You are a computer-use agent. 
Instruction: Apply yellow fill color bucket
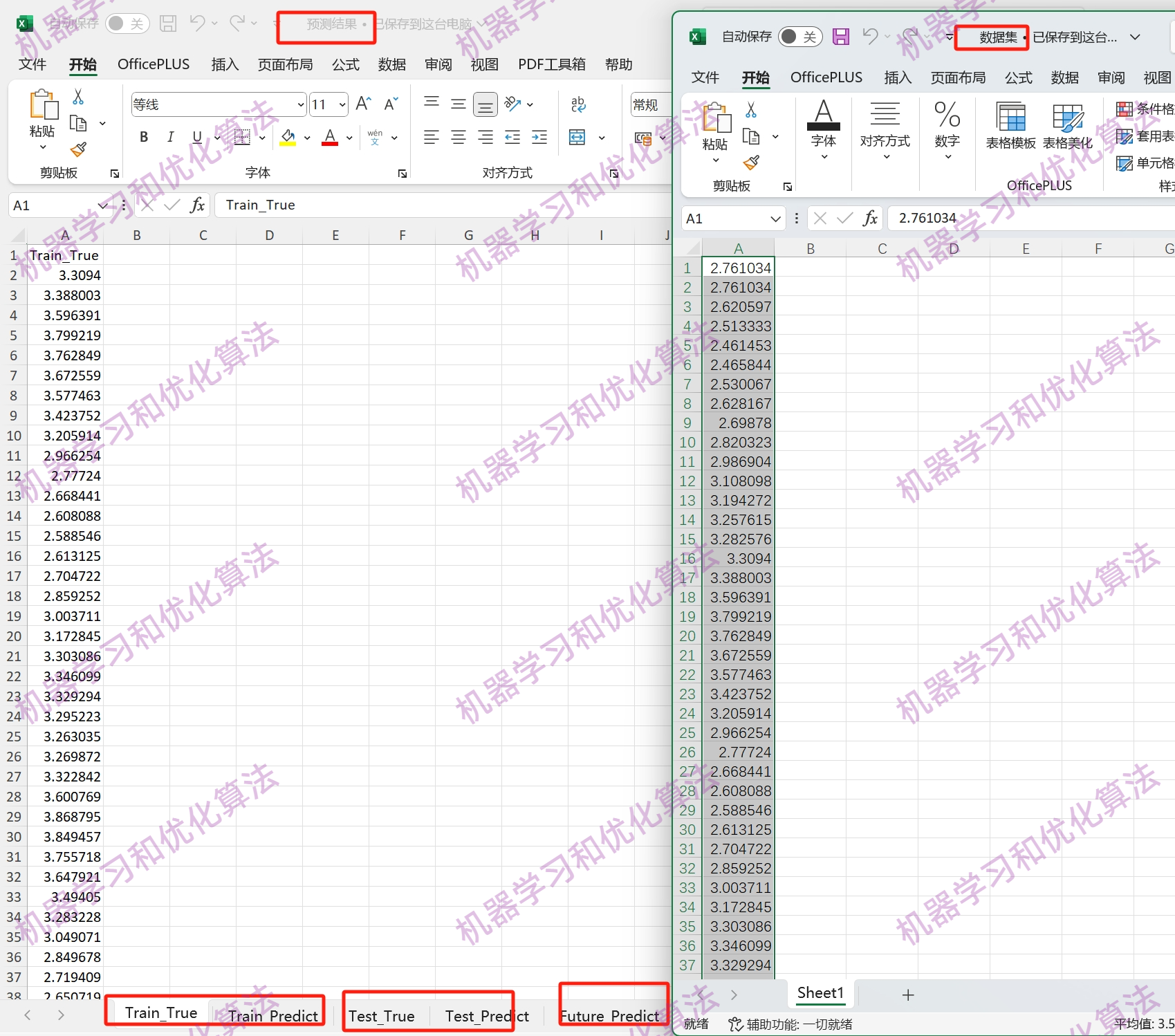point(288,138)
